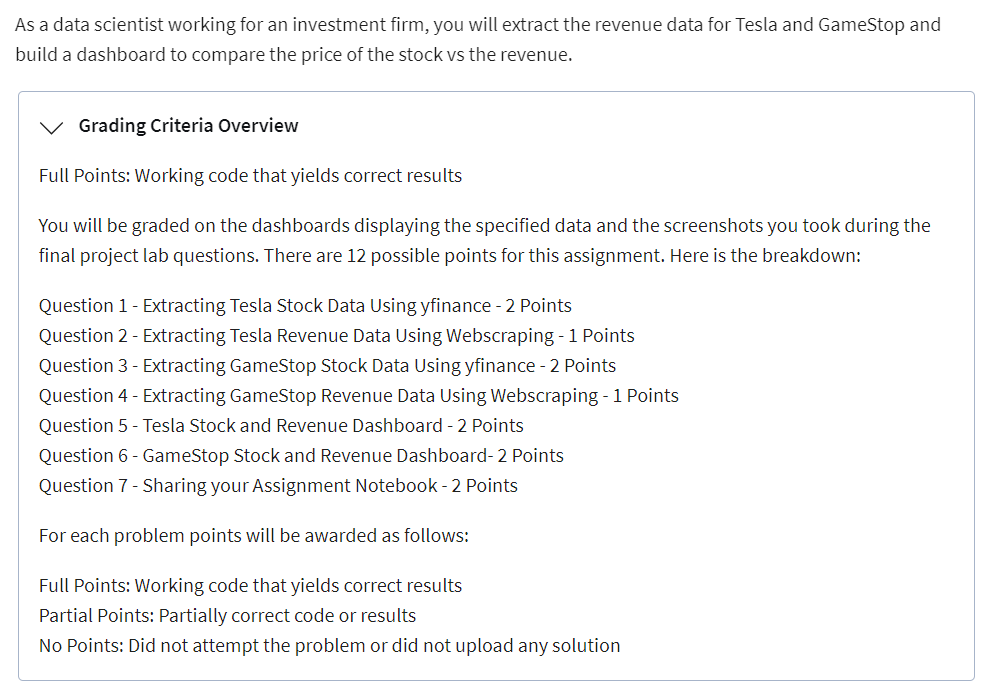
Task: Click the Question 1 Tesla Stock Data line
Action: click(x=305, y=306)
